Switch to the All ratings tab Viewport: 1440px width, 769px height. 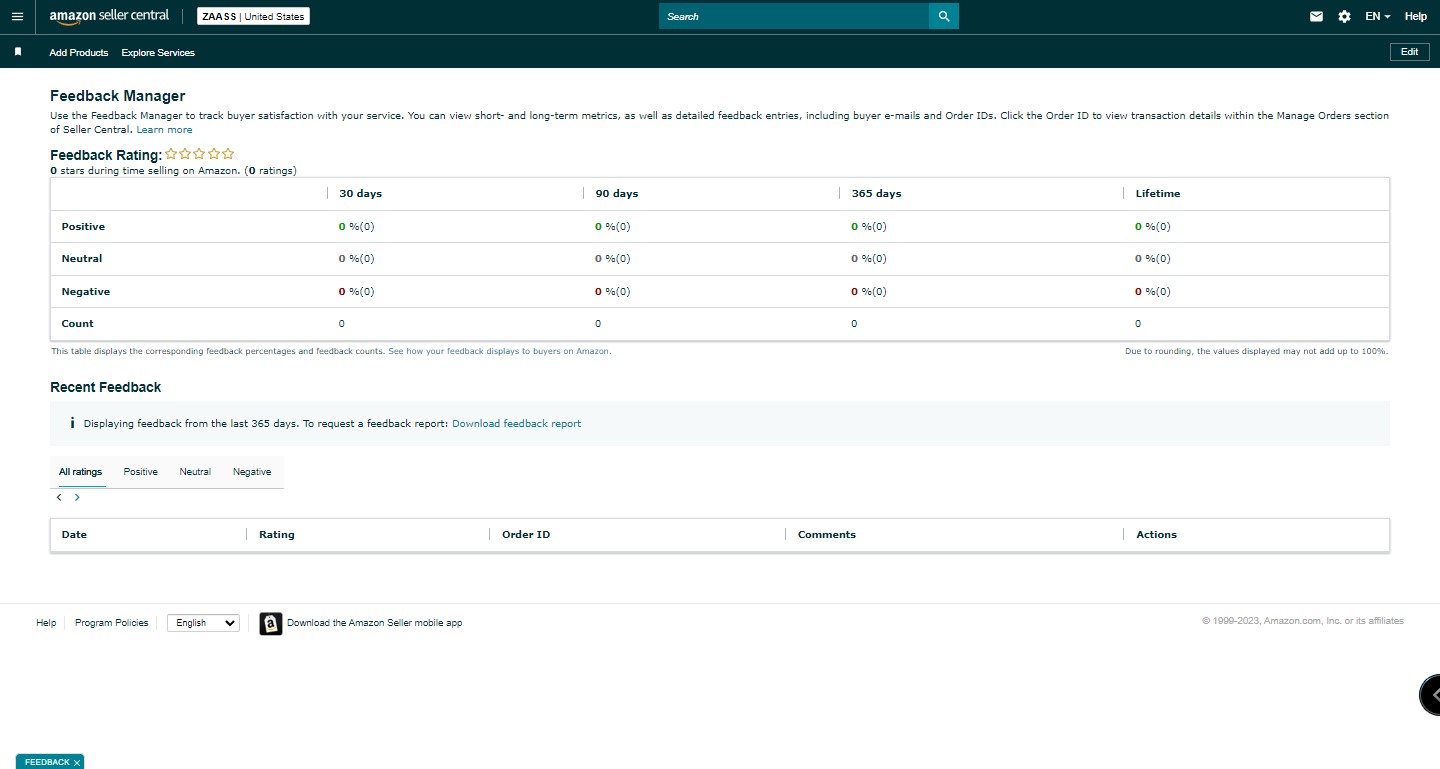[80, 472]
